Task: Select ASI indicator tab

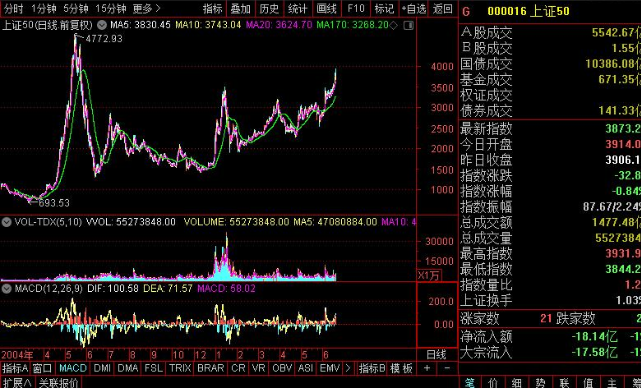Action: coord(305,368)
